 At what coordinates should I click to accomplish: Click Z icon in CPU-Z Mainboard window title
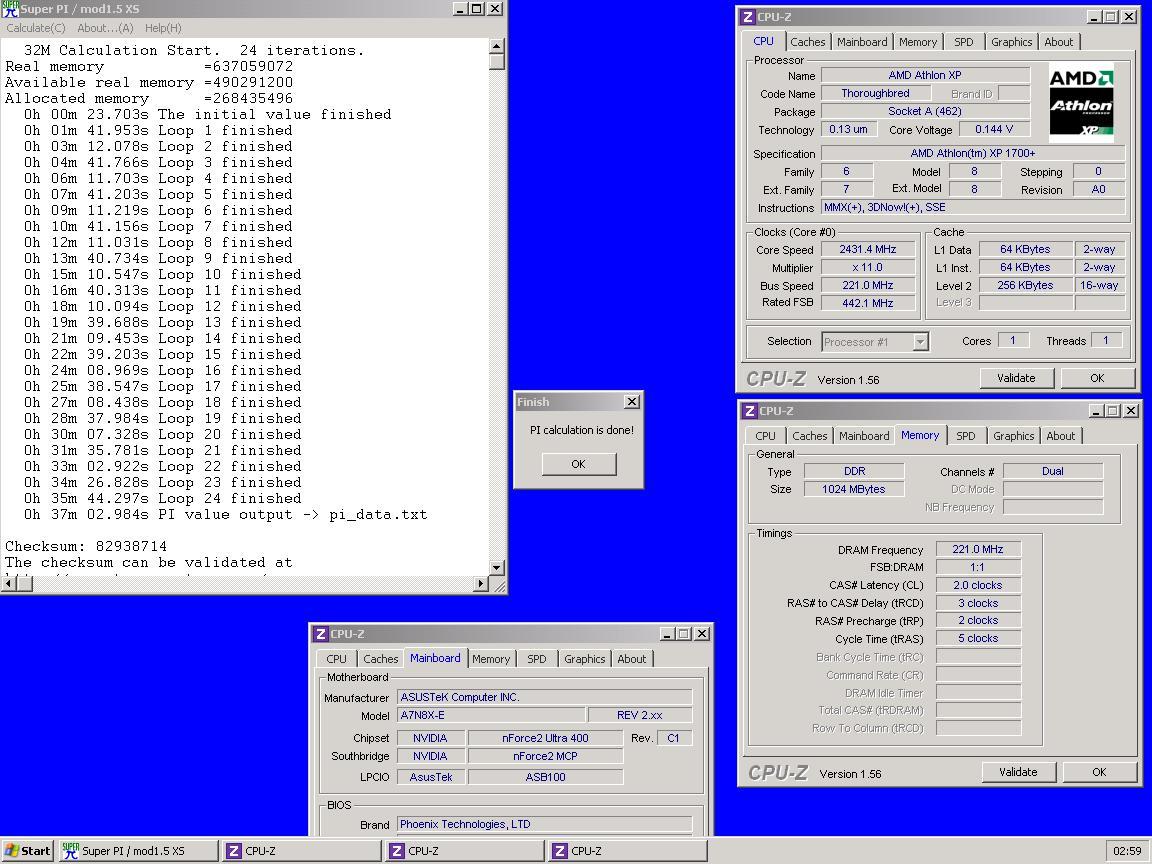(x=320, y=634)
